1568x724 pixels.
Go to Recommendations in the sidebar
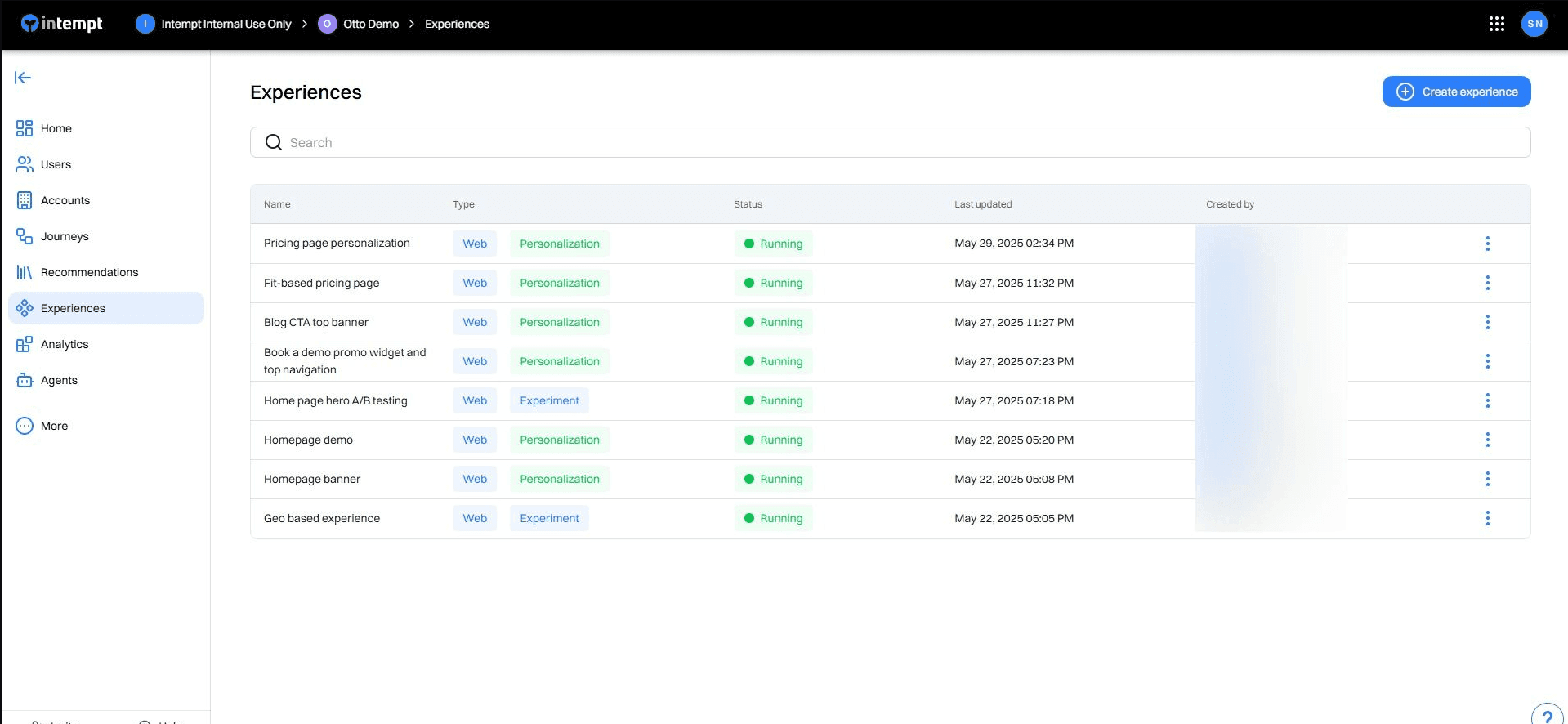click(x=89, y=272)
